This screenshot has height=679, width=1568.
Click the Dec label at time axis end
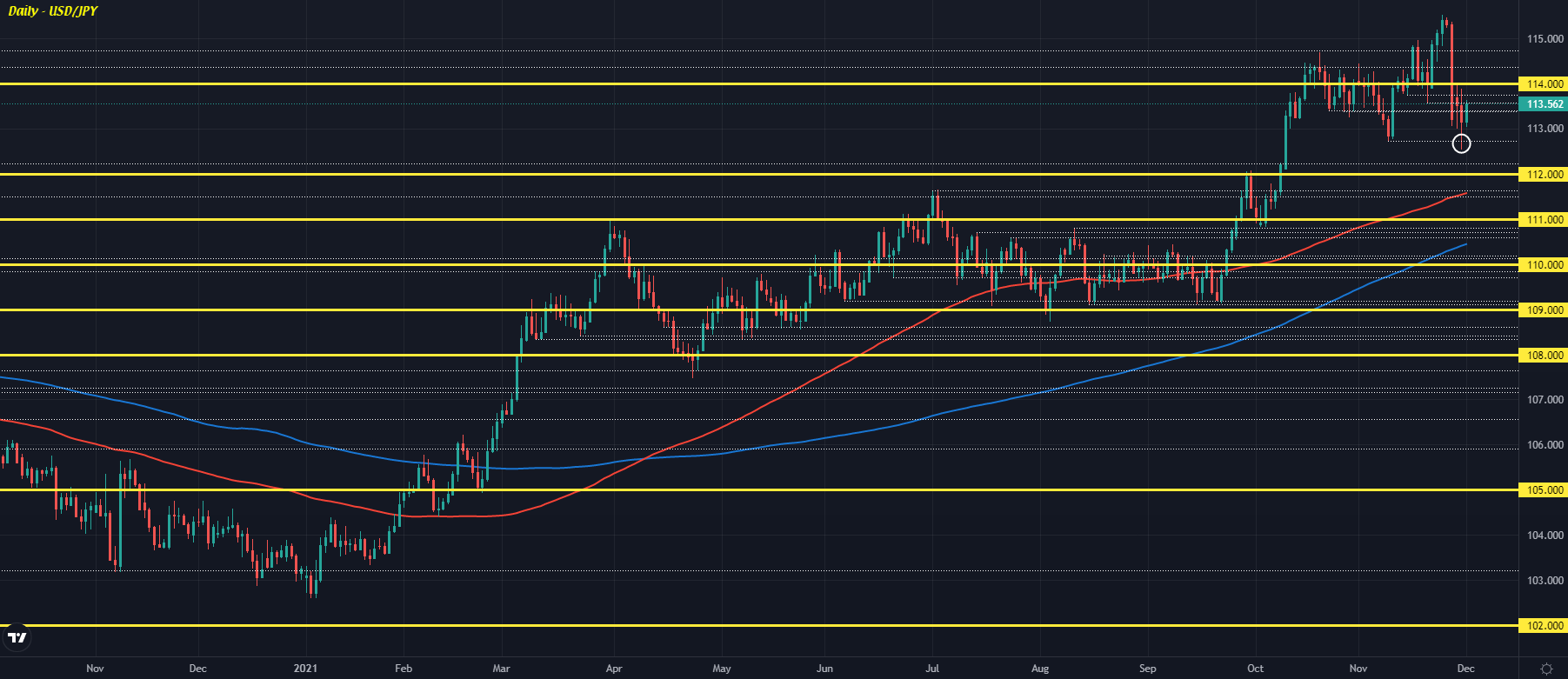[1465, 669]
